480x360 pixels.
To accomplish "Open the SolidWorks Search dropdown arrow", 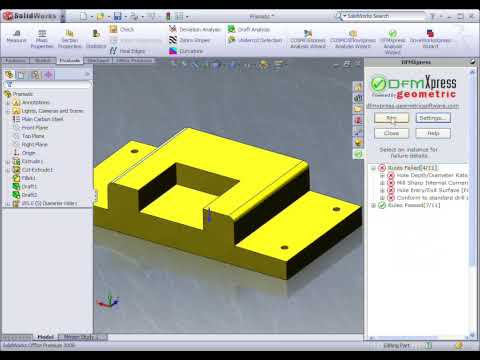I will 344,16.
